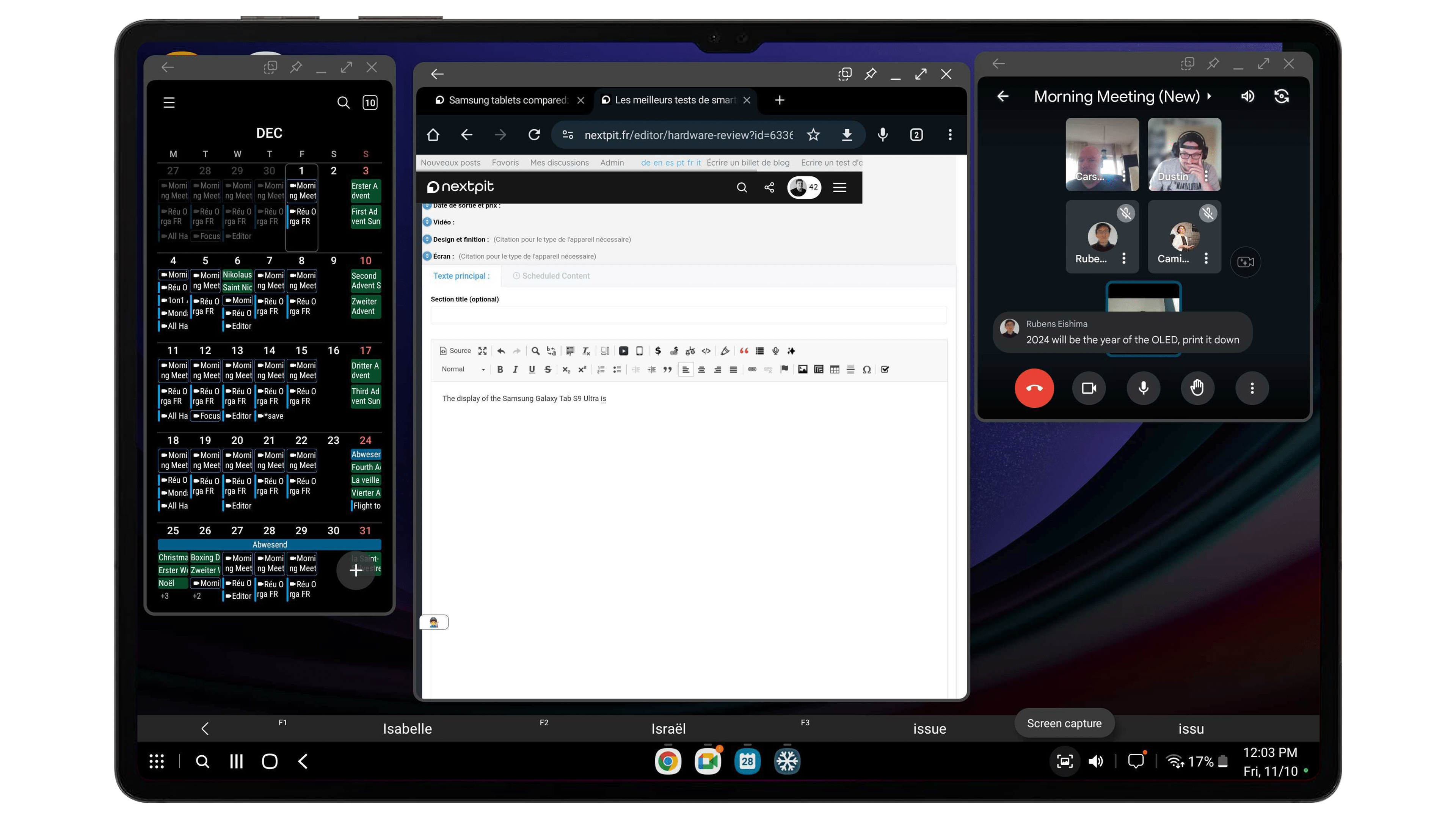Screen dimensions: 1456x819
Task: Open the search icon in the calendar app
Action: 344,102
